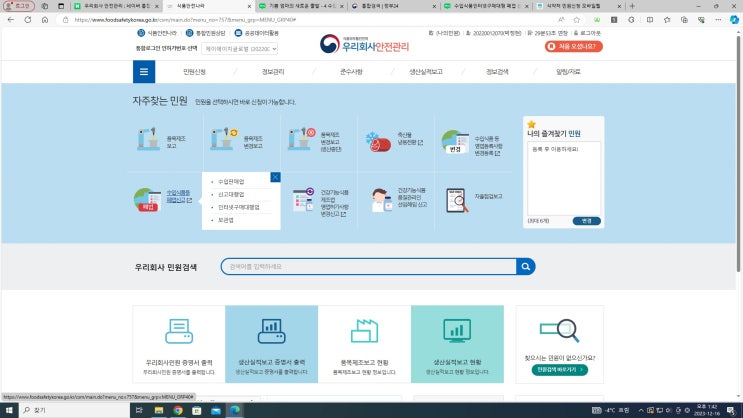The width and height of the screenshot is (743, 418).
Task: Close the 폐업신고 submenu popup
Action: (275, 177)
